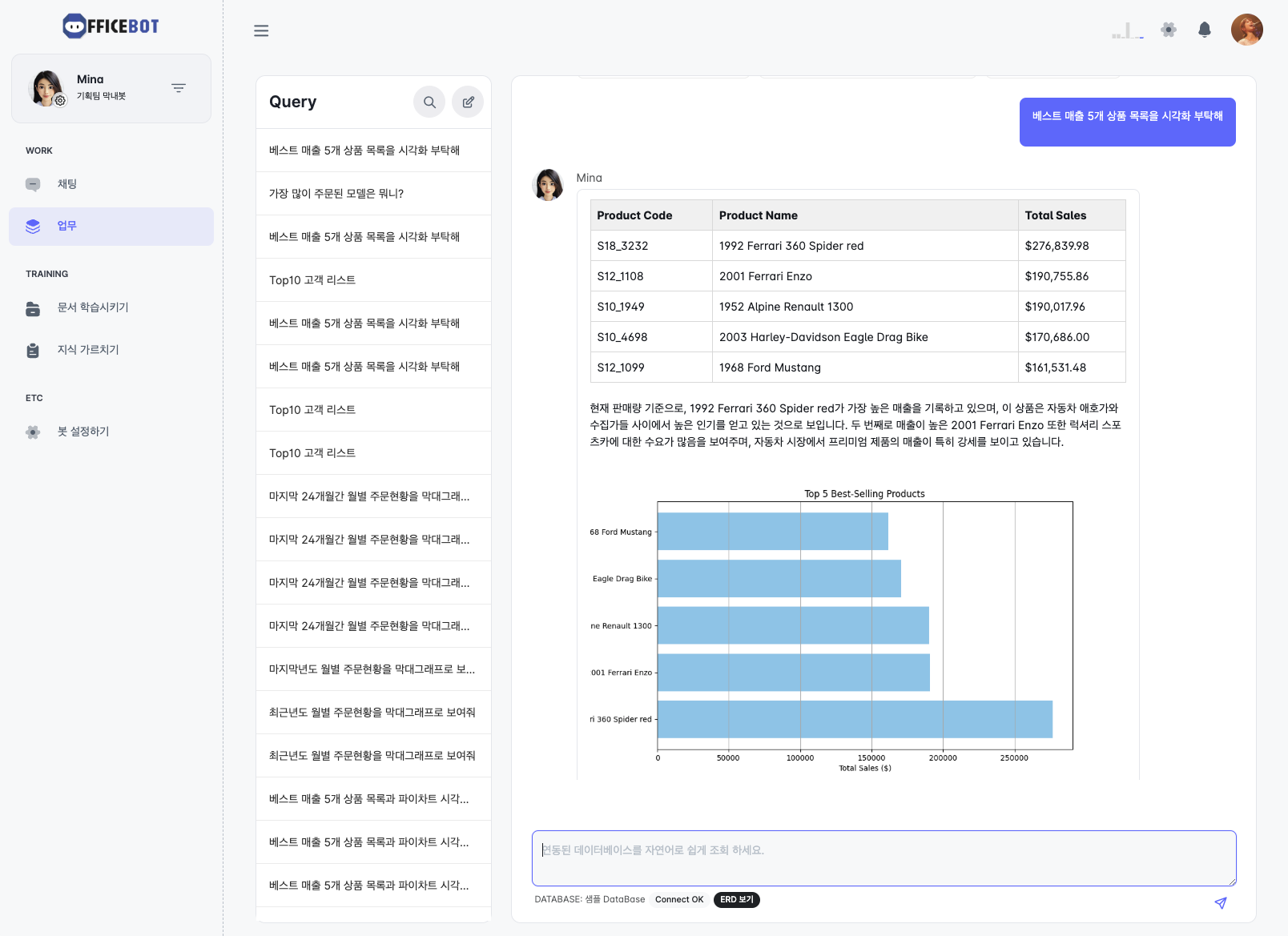Open the hamburger menu icon
Screen dimensions: 1288x936
tap(261, 30)
